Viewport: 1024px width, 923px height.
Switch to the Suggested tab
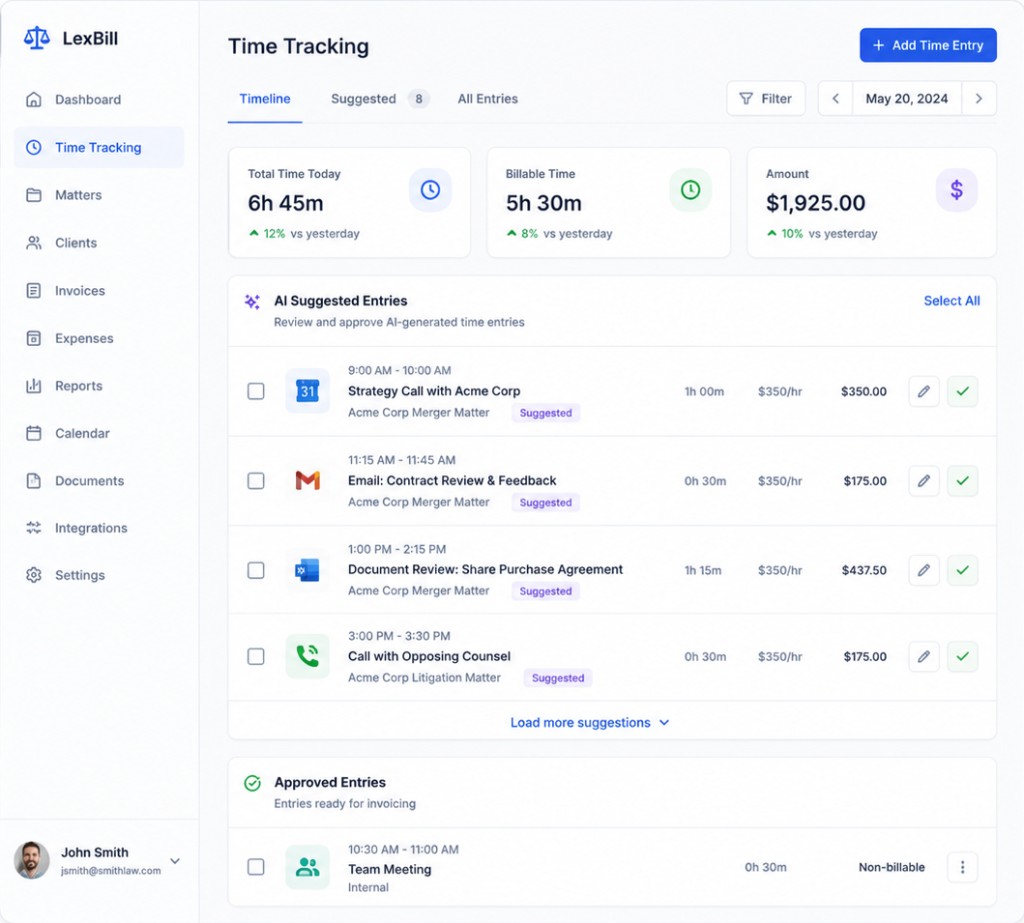379,99
